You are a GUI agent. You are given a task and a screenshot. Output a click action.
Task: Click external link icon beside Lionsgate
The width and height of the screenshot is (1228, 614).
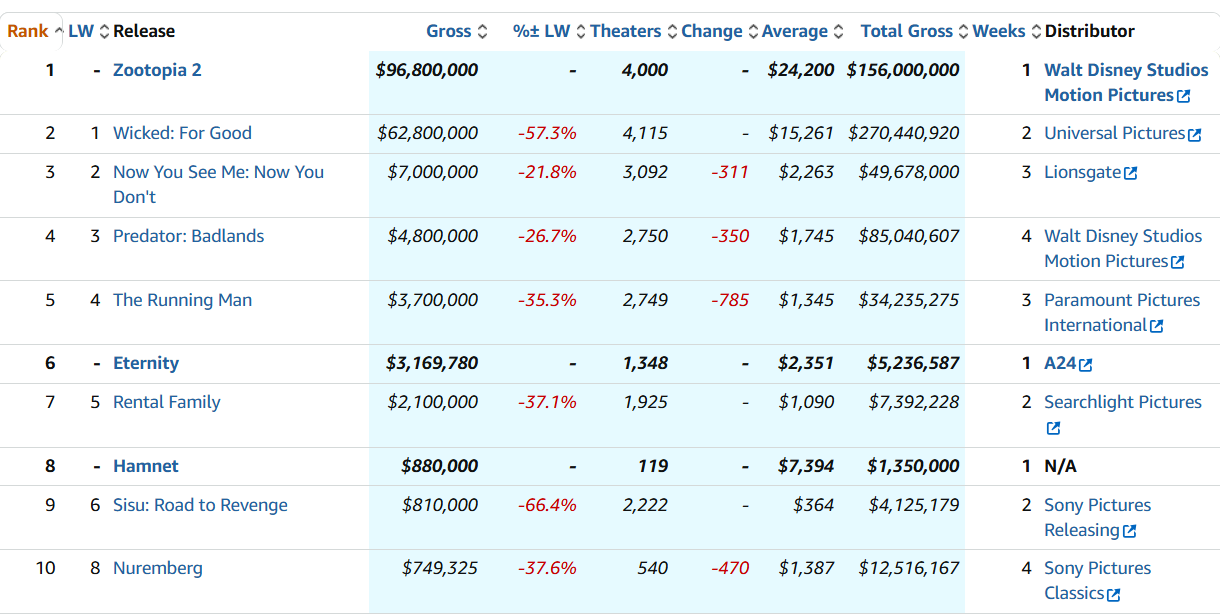point(1130,173)
